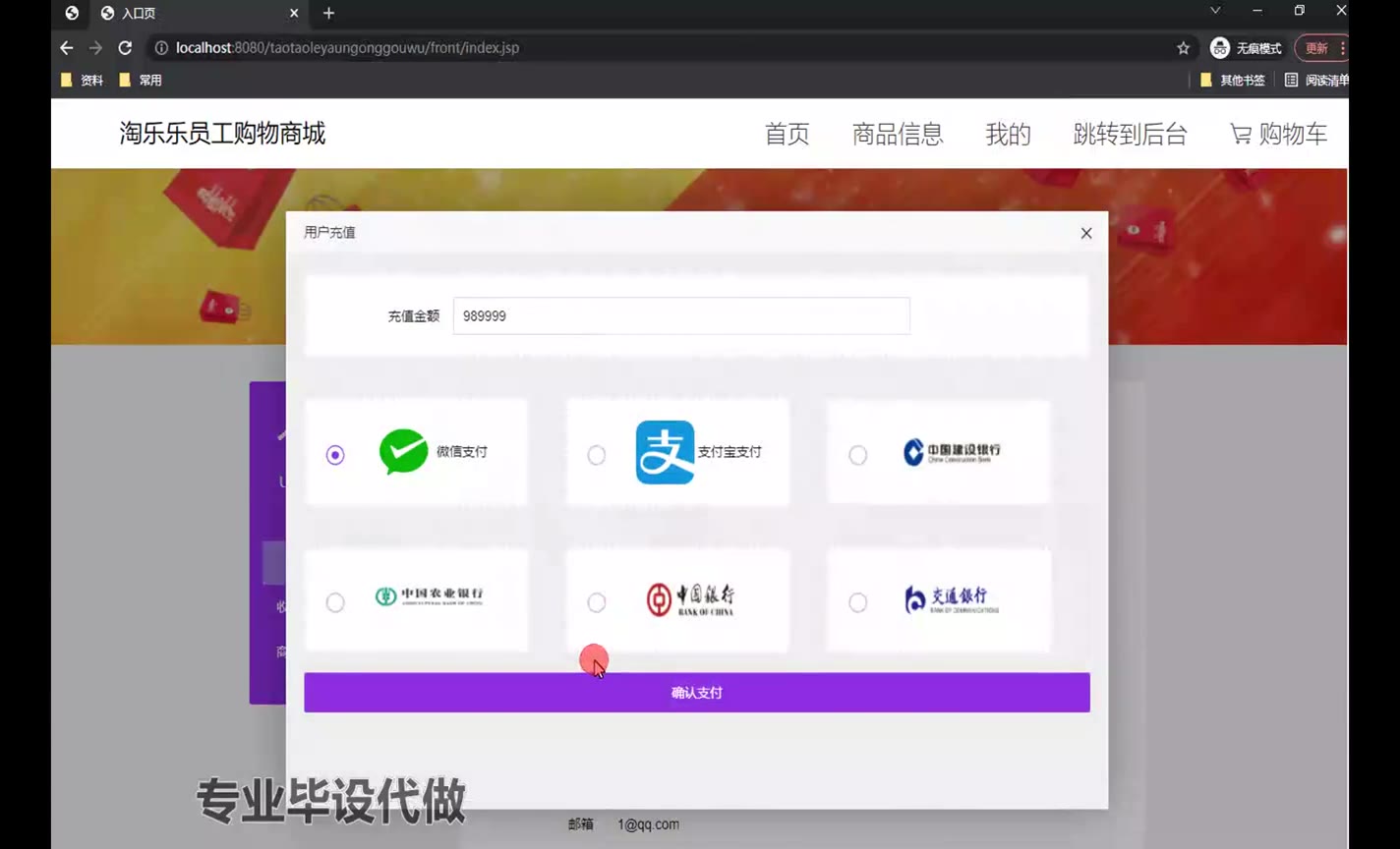The width and height of the screenshot is (1400, 849).
Task: Bookmark this page with star icon
Action: click(x=1183, y=47)
